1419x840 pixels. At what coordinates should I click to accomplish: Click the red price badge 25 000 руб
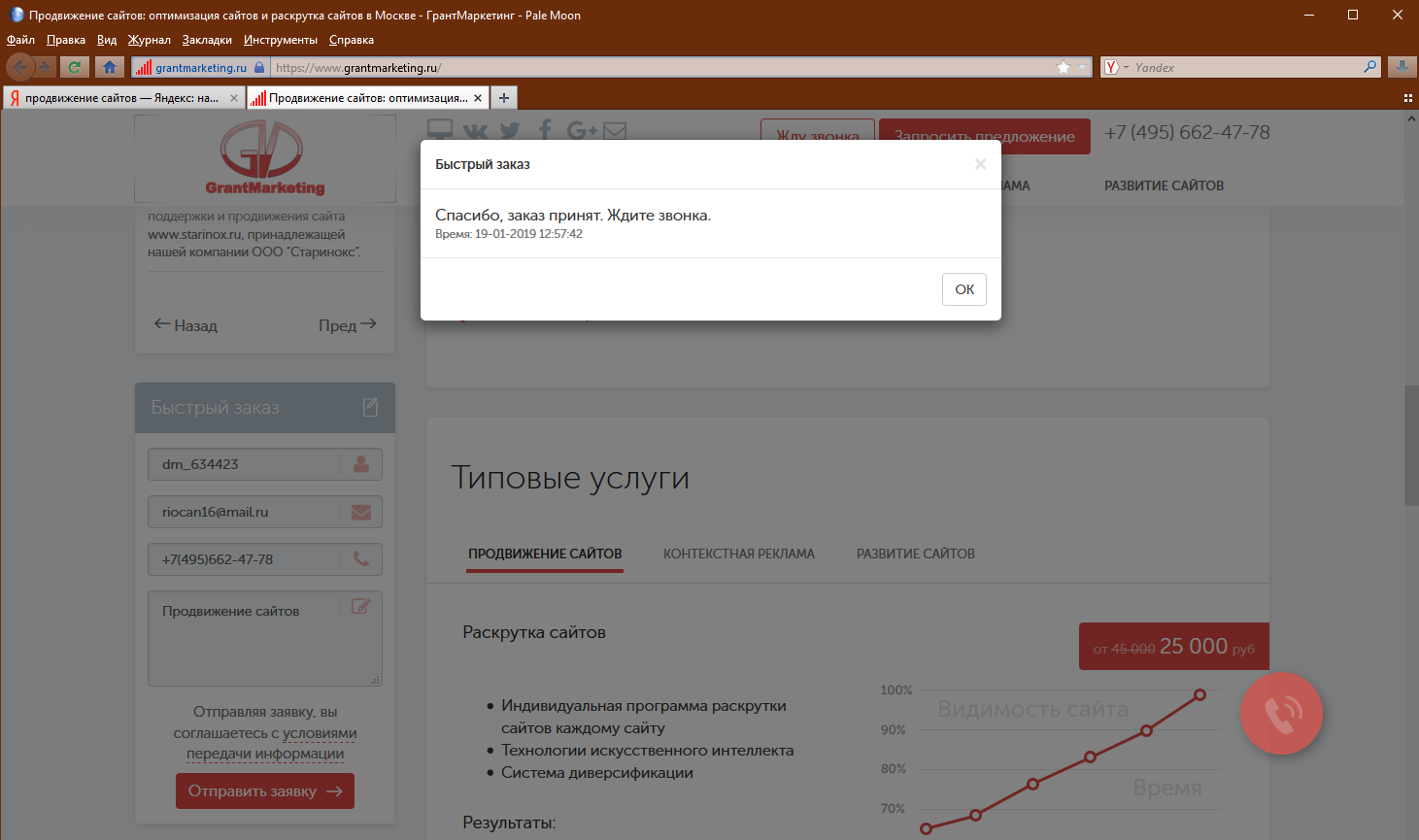[1174, 646]
